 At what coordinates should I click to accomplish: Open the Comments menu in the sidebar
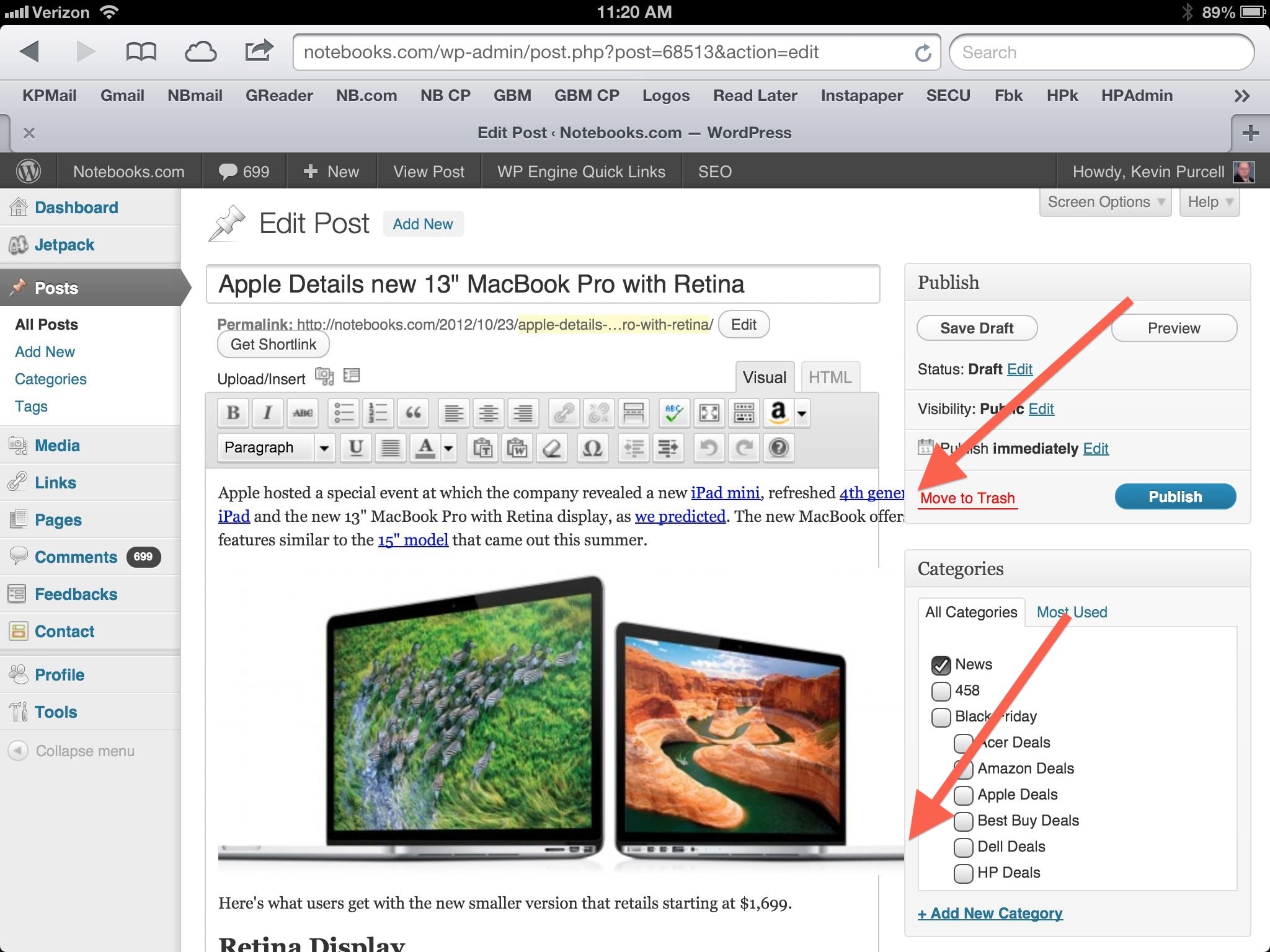(91, 557)
